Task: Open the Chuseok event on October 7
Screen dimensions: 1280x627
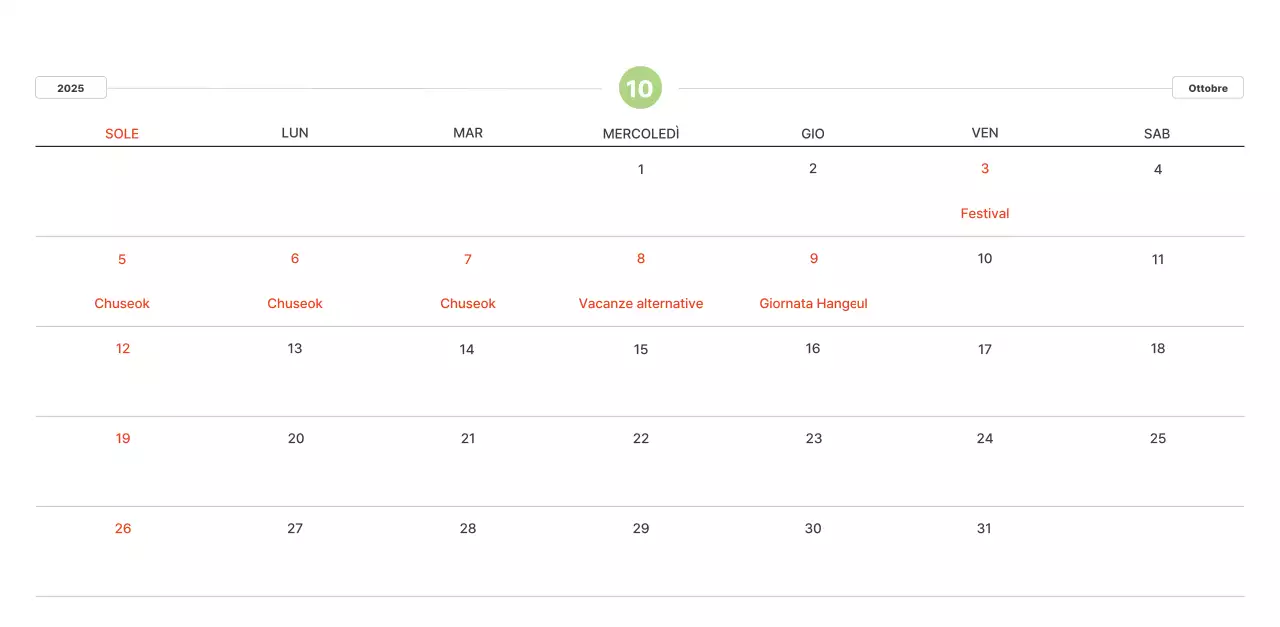Action: pyautogui.click(x=468, y=303)
